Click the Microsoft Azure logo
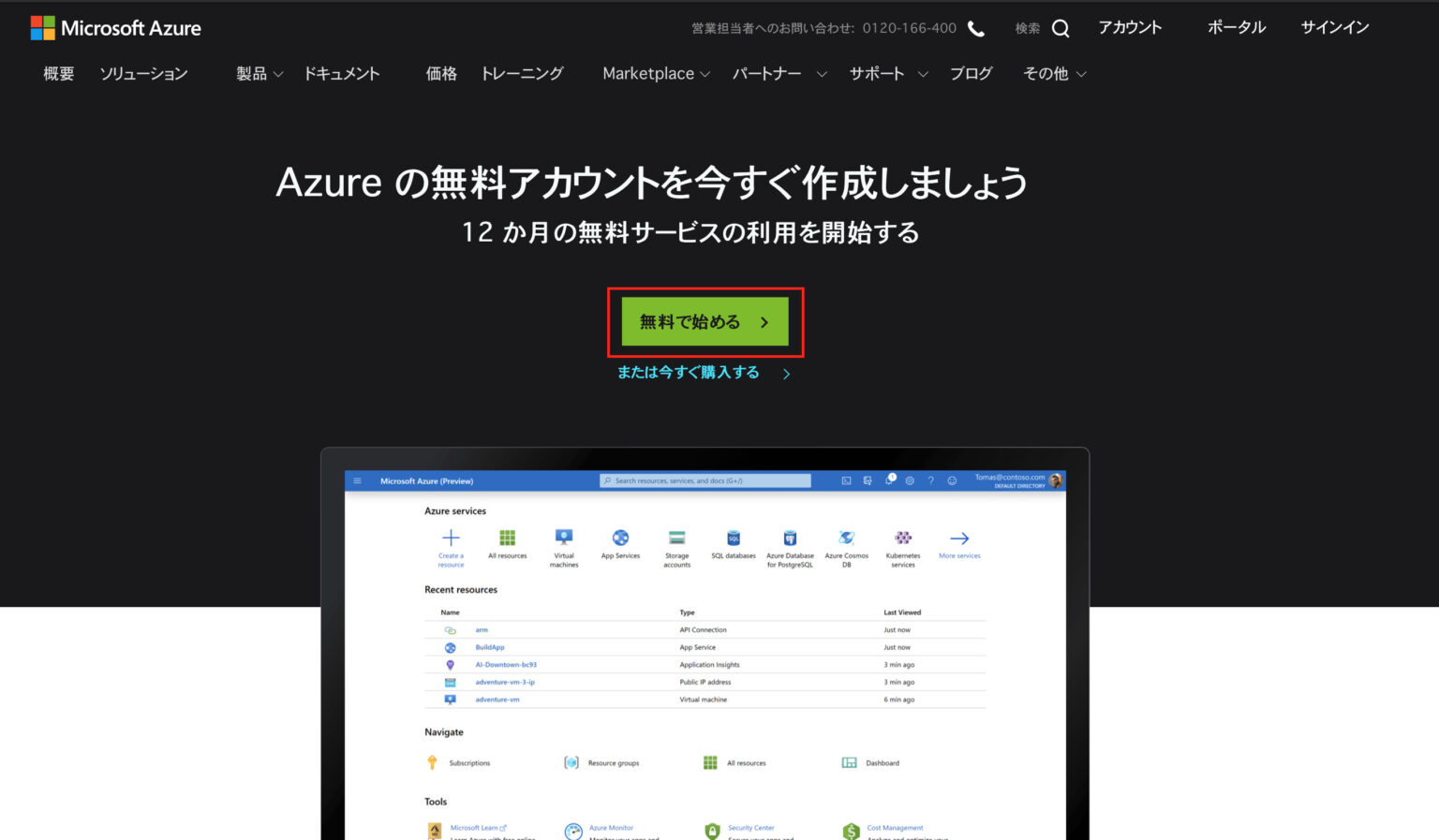Image resolution: width=1439 pixels, height=840 pixels. (114, 28)
